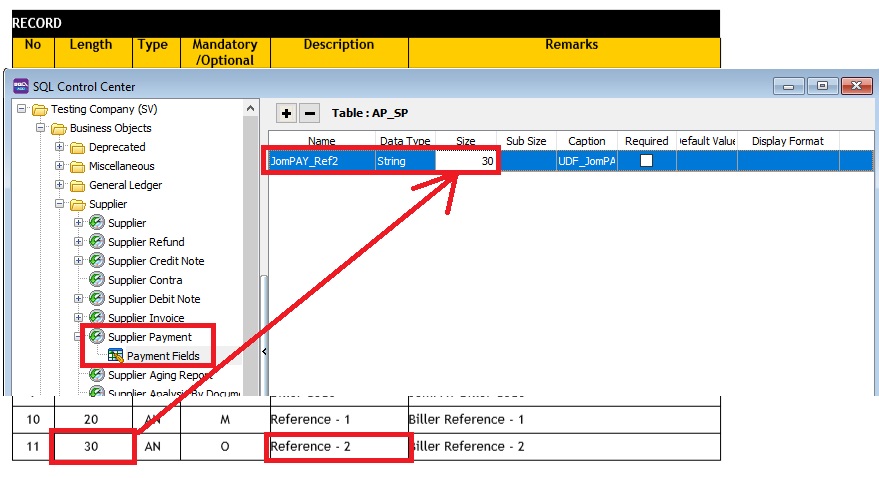Viewport: 879px width, 478px height.
Task: Click the General Ledger folder icon
Action: pyautogui.click(x=78, y=185)
